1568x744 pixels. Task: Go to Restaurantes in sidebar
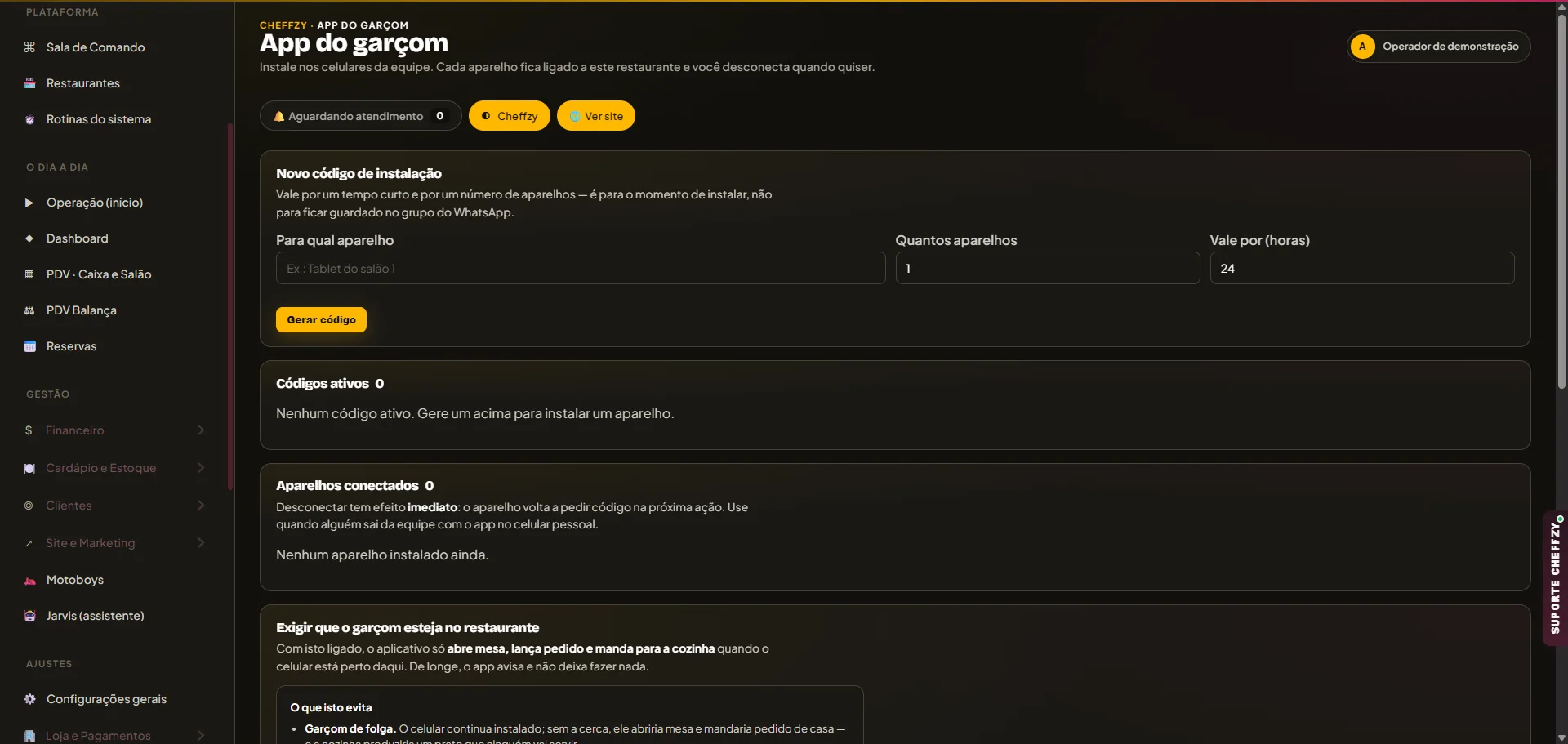(x=114, y=83)
